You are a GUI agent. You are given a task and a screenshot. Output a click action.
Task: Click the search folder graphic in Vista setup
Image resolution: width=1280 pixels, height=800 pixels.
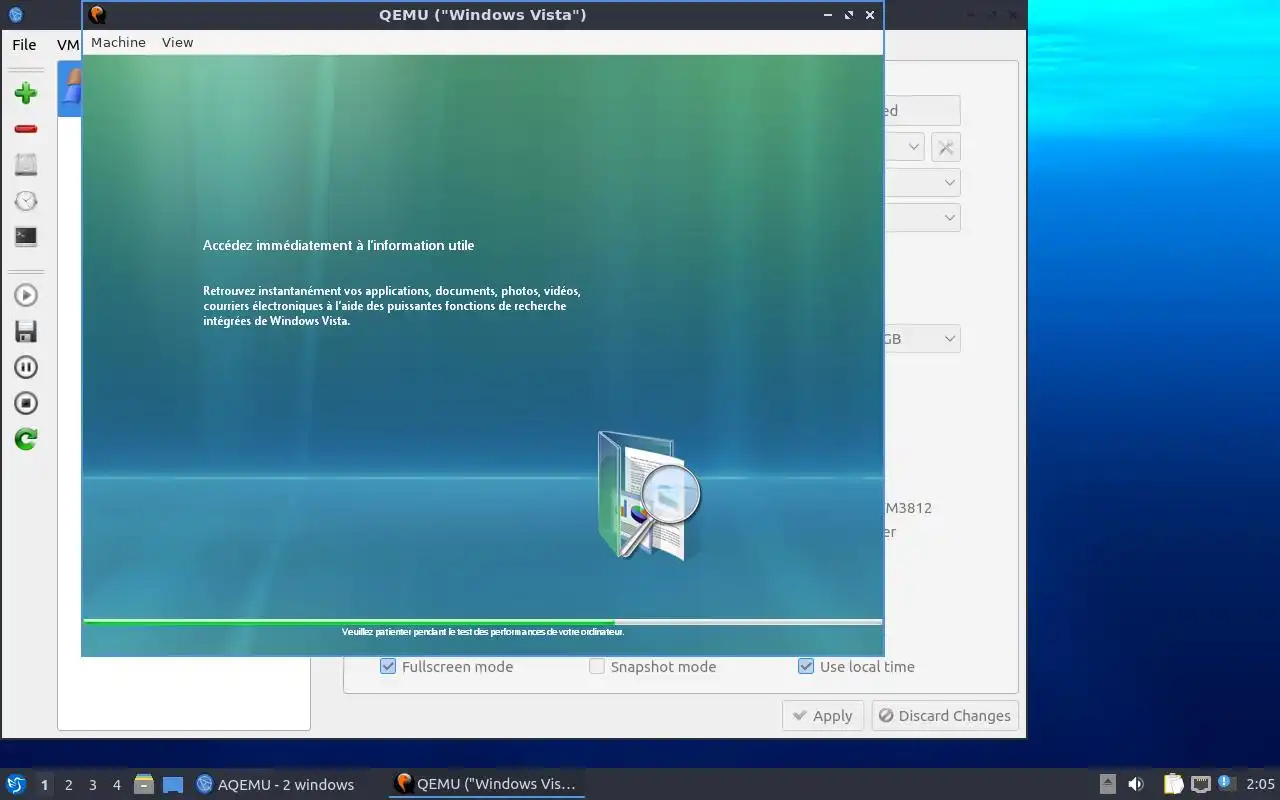[x=648, y=495]
